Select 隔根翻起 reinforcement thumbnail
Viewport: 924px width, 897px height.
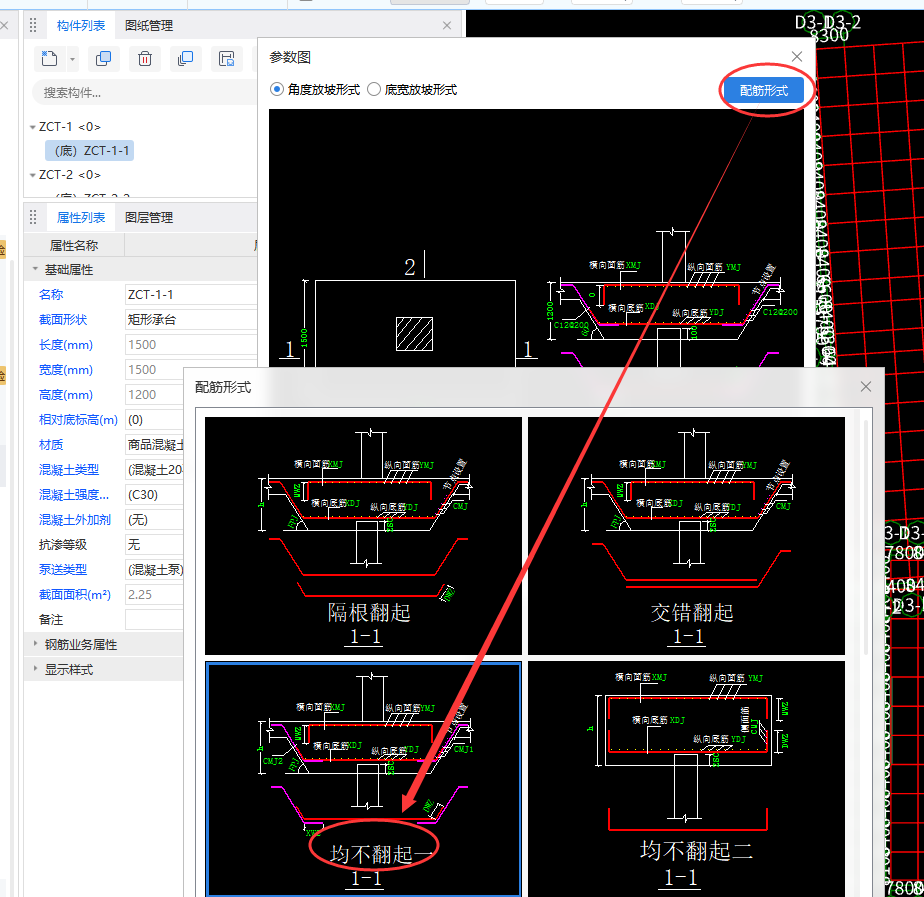pyautogui.click(x=364, y=535)
